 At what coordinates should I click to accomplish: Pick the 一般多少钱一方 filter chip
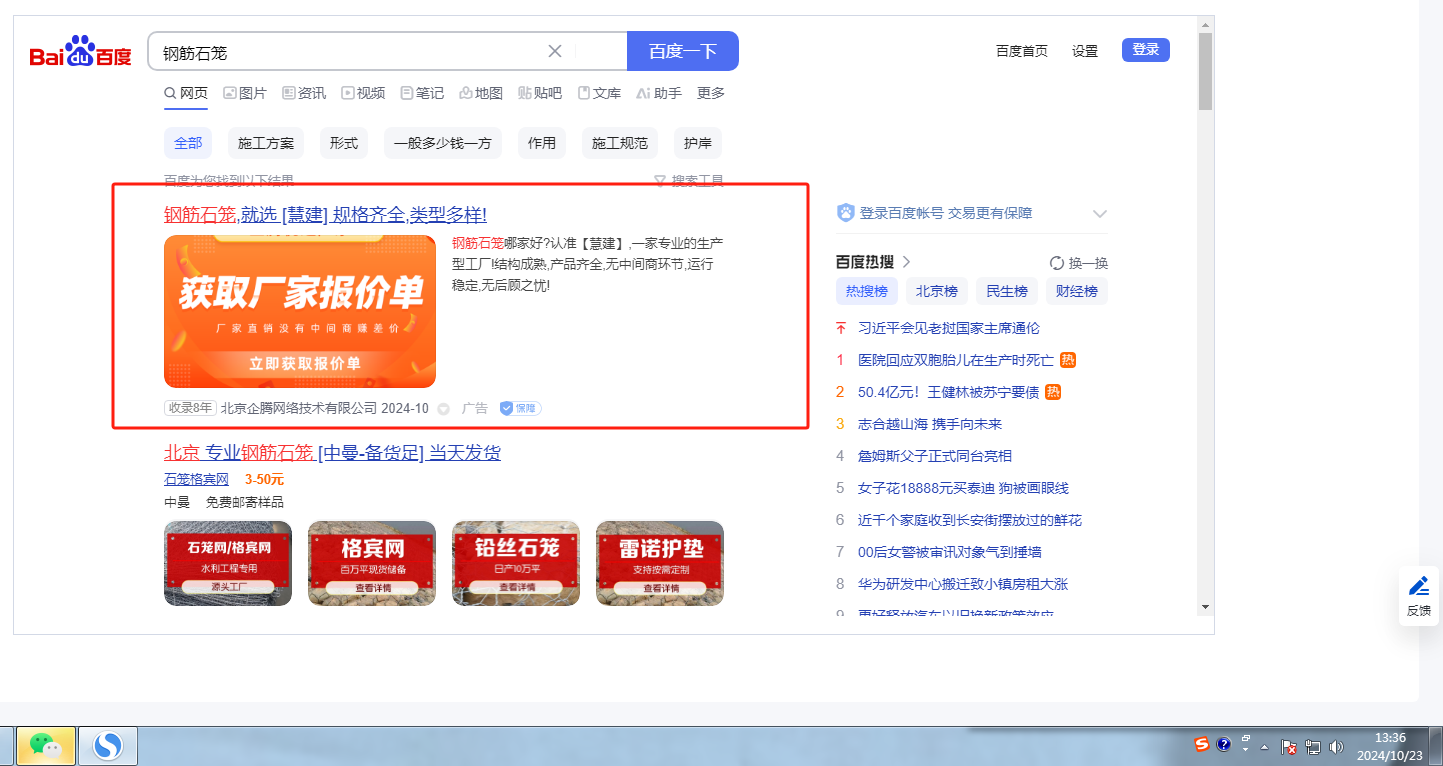pos(443,143)
